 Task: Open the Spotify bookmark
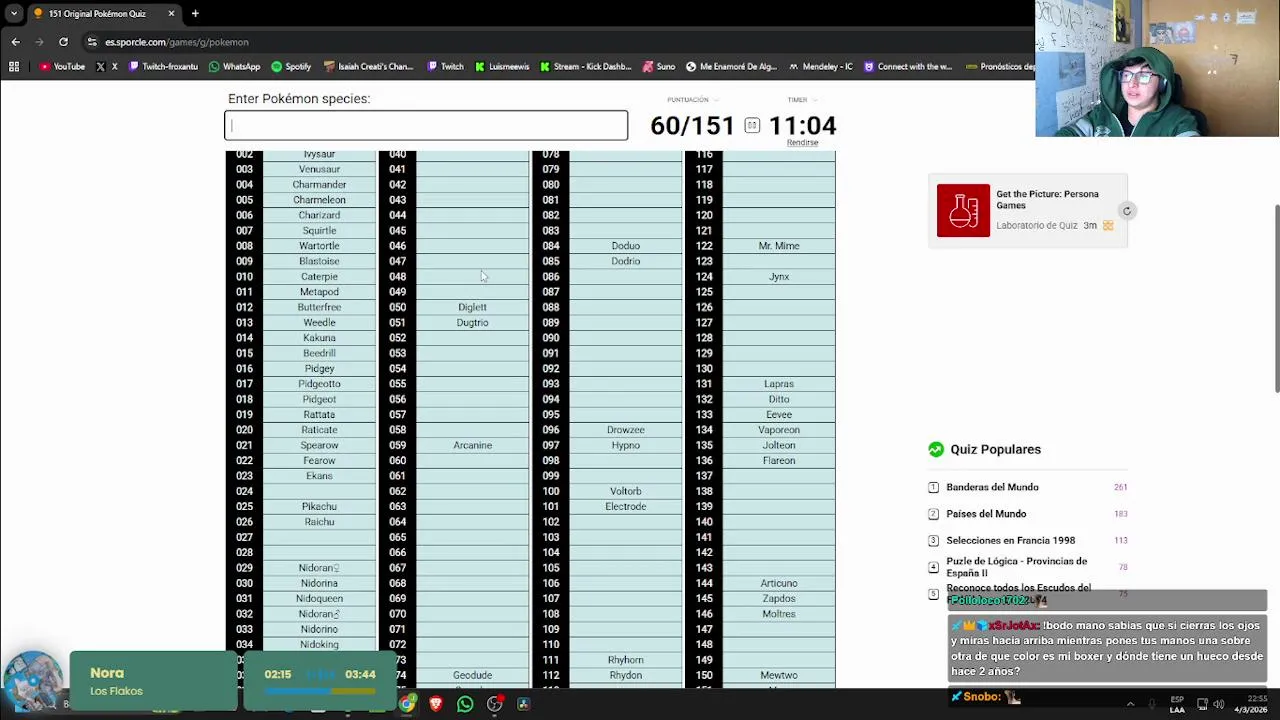[x=291, y=67]
